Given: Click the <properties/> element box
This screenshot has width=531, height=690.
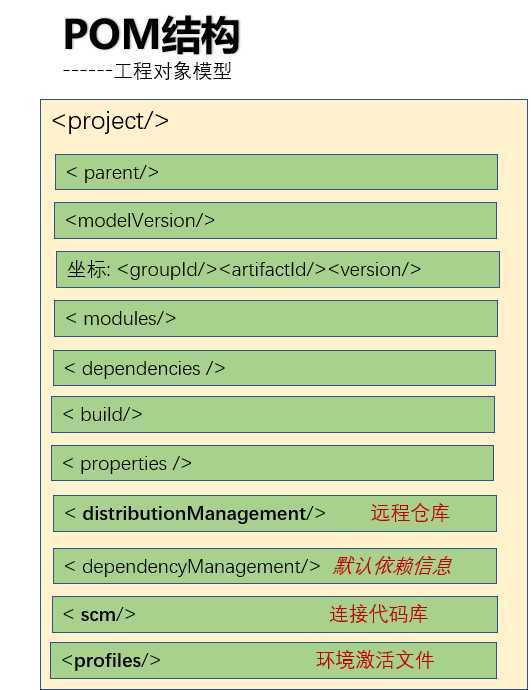Looking at the screenshot, I should (x=272, y=463).
